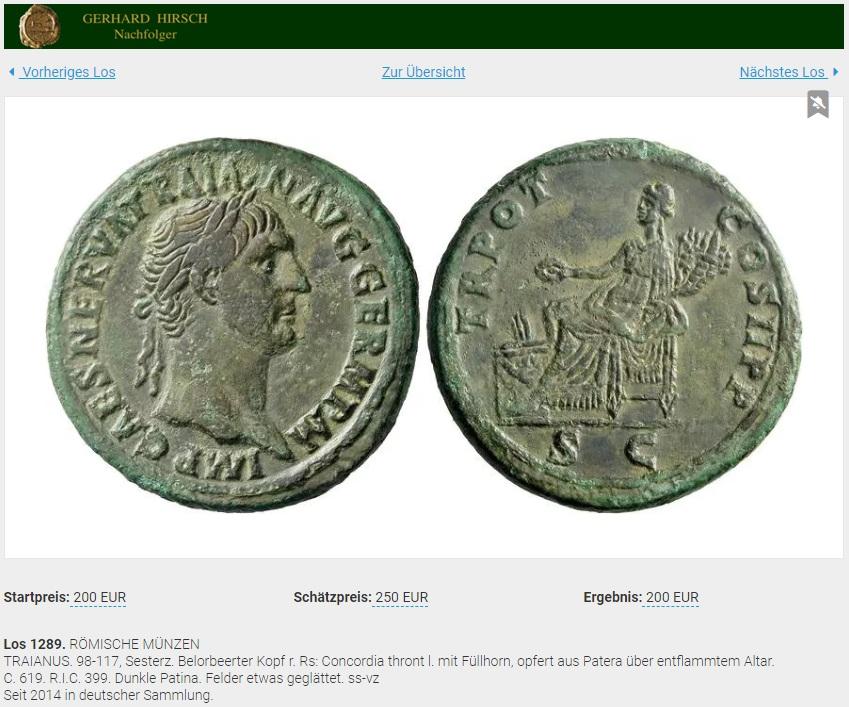Click the Schätzpreis 250 EUR value

(x=401, y=597)
